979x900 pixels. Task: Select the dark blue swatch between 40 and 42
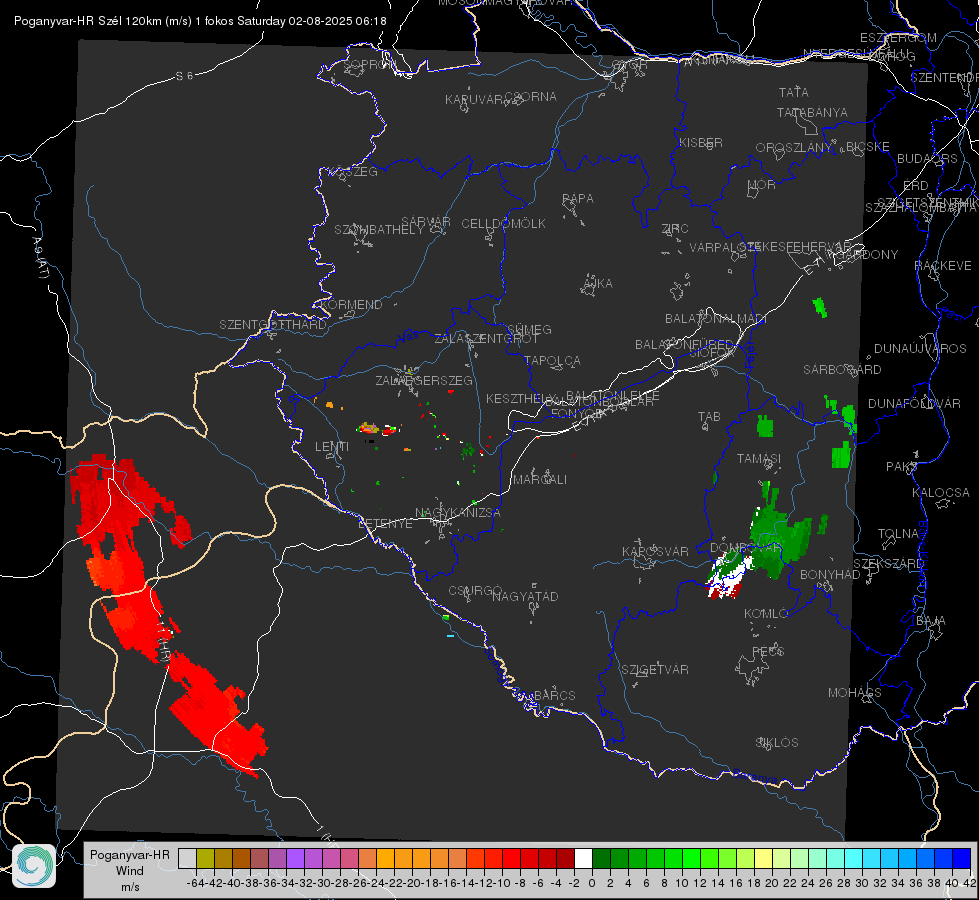962,858
